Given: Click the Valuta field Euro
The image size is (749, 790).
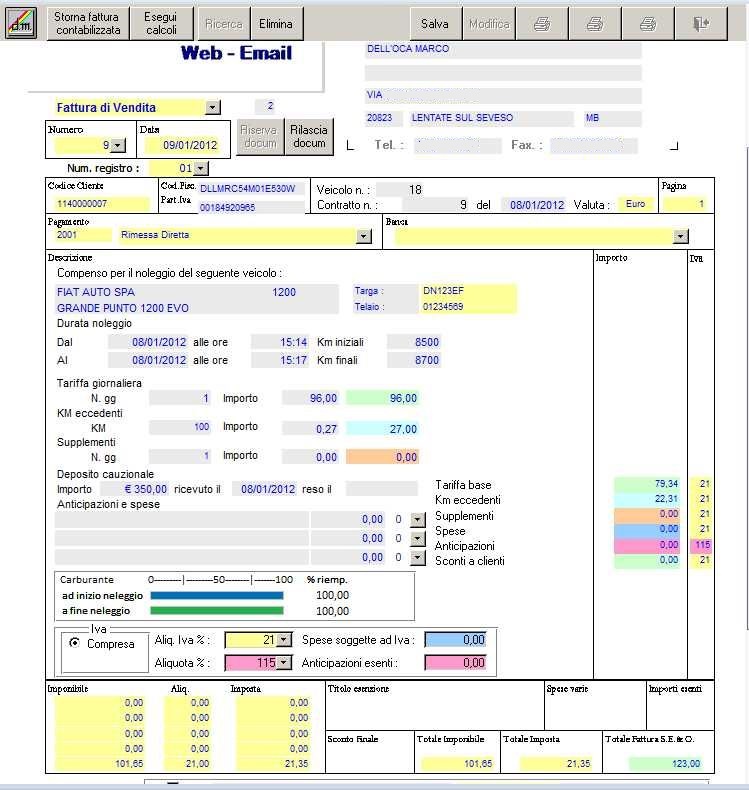Looking at the screenshot, I should click(x=636, y=204).
